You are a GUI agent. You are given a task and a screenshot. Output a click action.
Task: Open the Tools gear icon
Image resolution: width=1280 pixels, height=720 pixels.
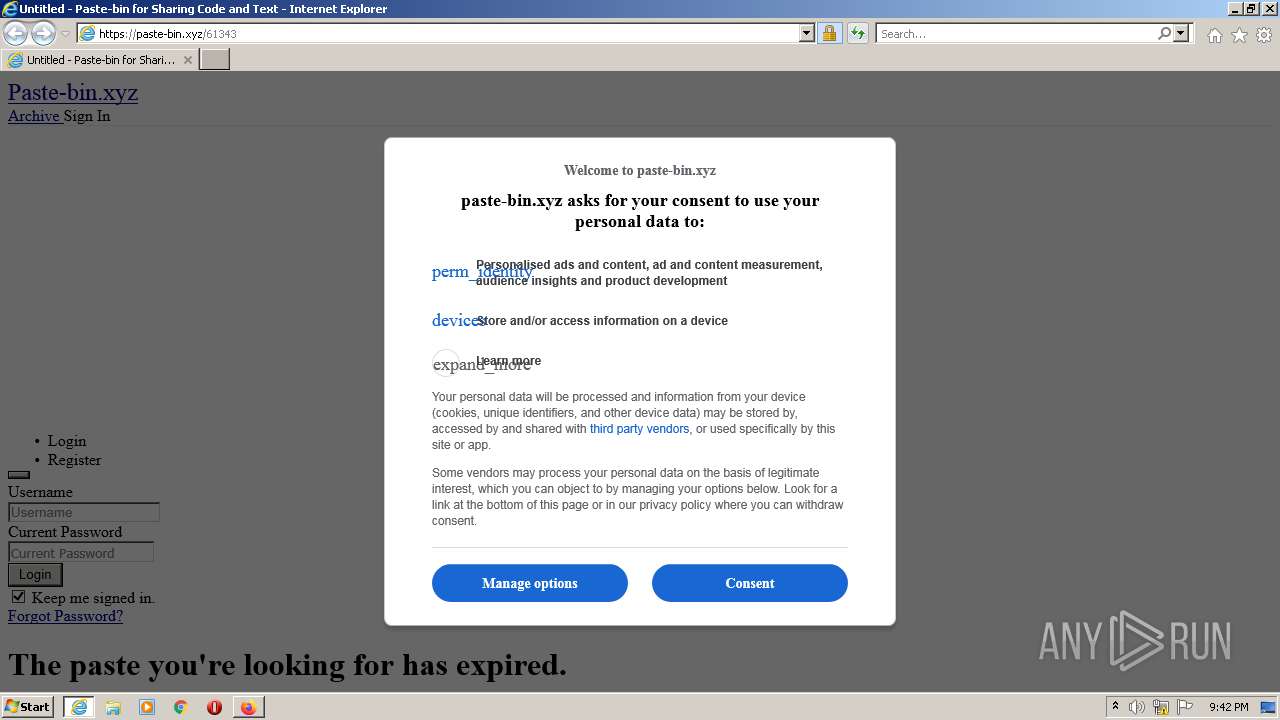click(x=1264, y=35)
